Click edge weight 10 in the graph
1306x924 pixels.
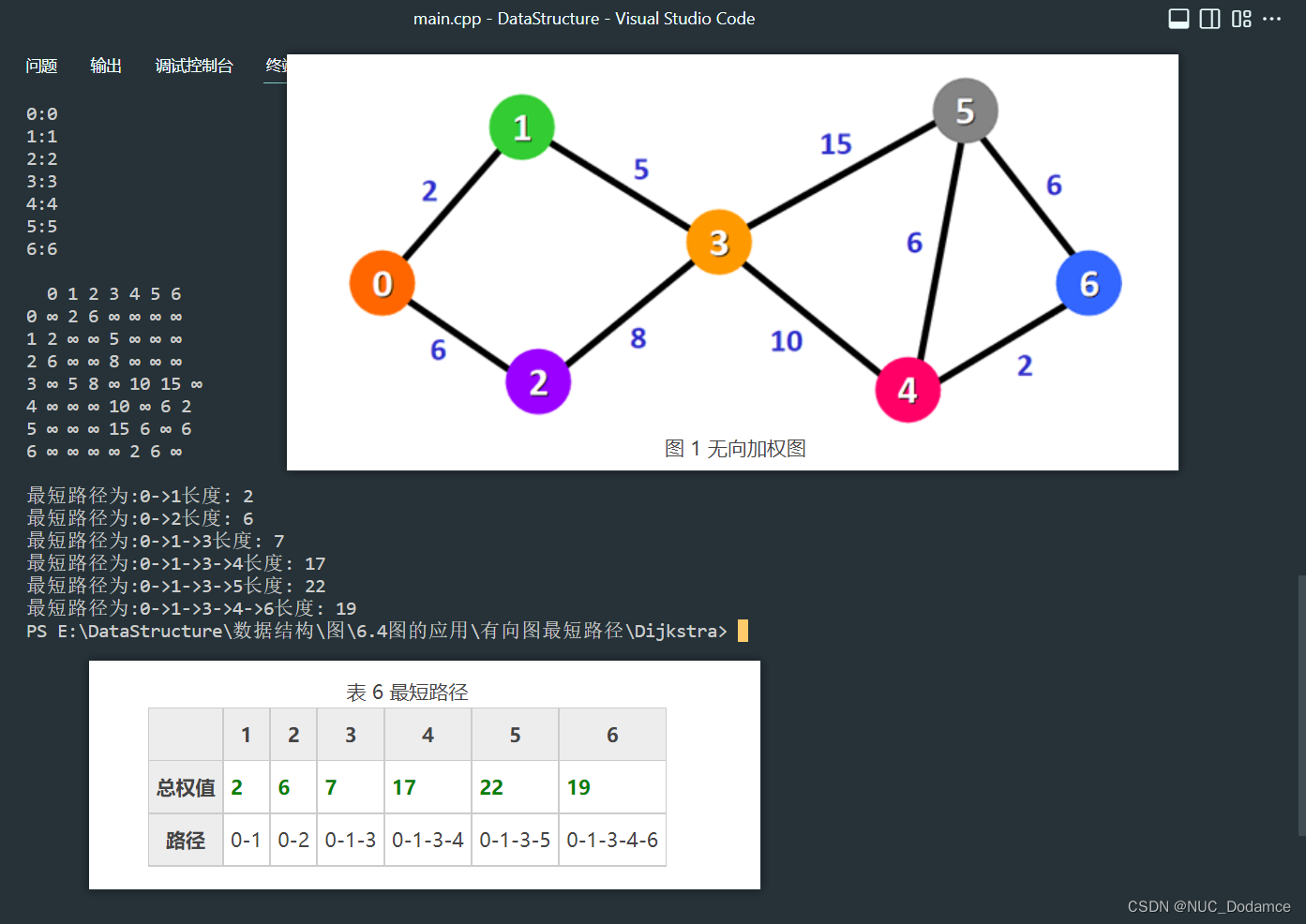tap(787, 341)
